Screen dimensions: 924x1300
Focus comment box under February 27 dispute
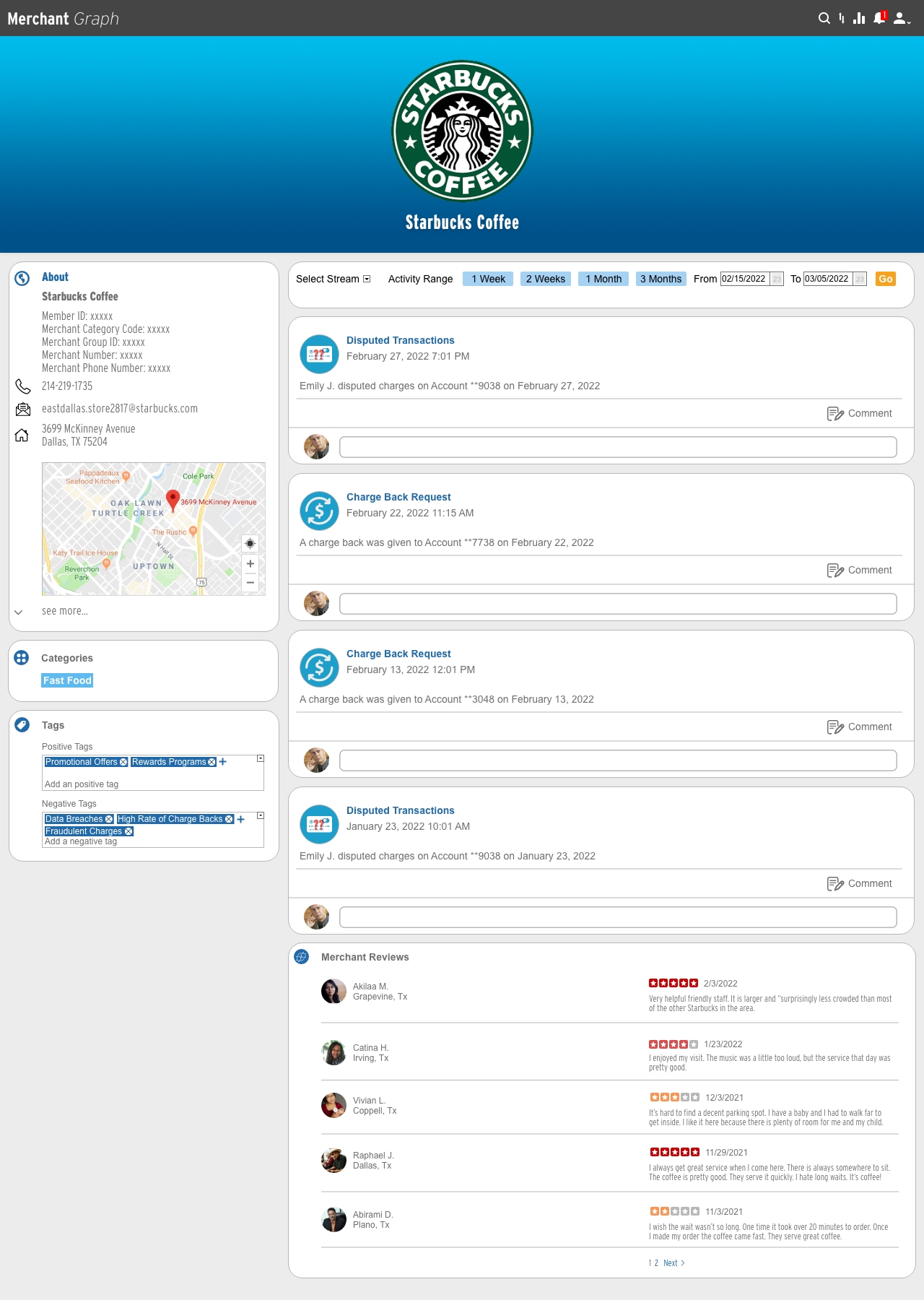tap(618, 447)
